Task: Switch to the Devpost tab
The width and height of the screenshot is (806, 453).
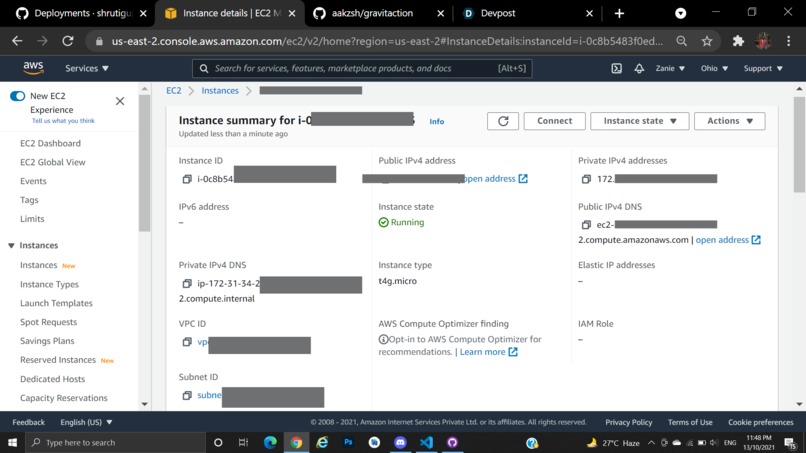Action: click(x=527, y=13)
